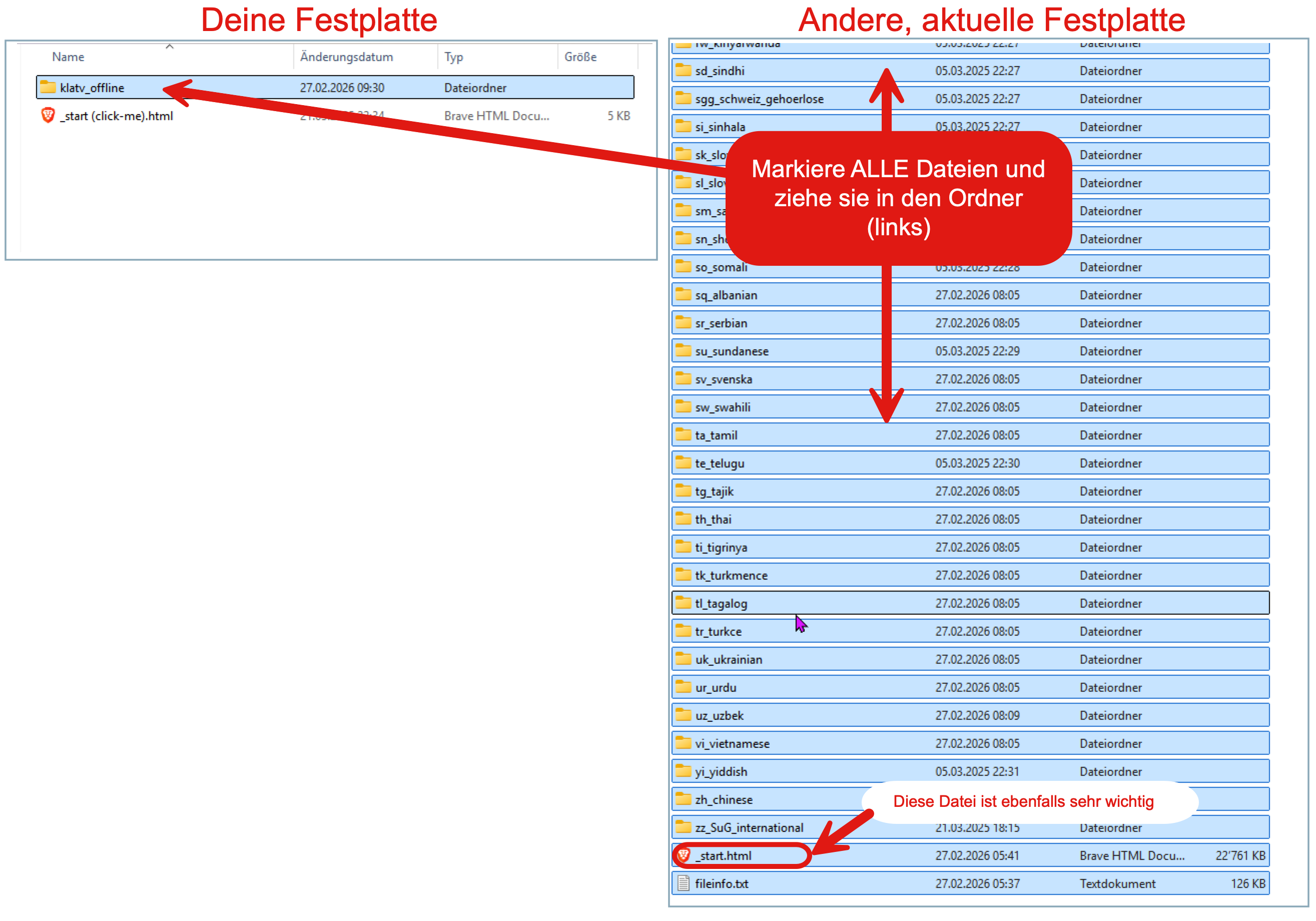
Task: Select the vi_vietnamese folder row
Action: 732,743
